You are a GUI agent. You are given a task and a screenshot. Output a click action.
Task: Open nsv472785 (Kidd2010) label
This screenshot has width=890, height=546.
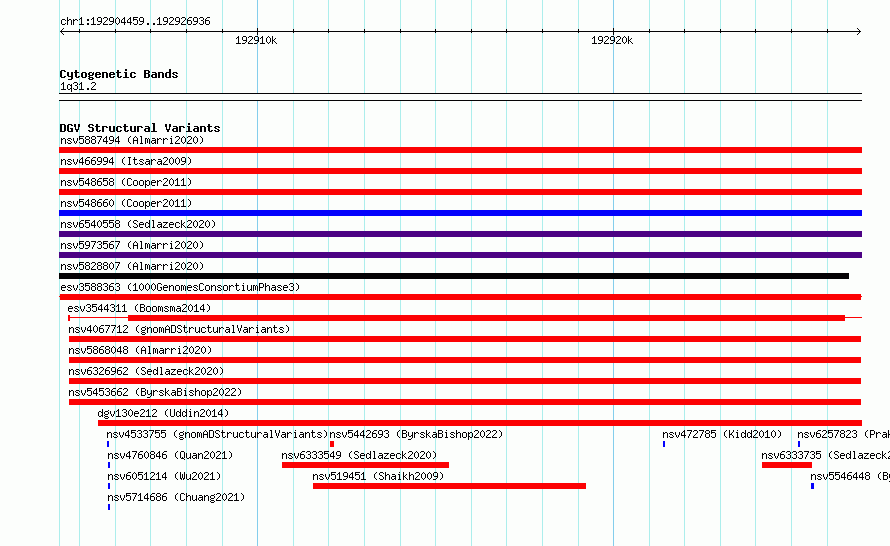coord(722,434)
